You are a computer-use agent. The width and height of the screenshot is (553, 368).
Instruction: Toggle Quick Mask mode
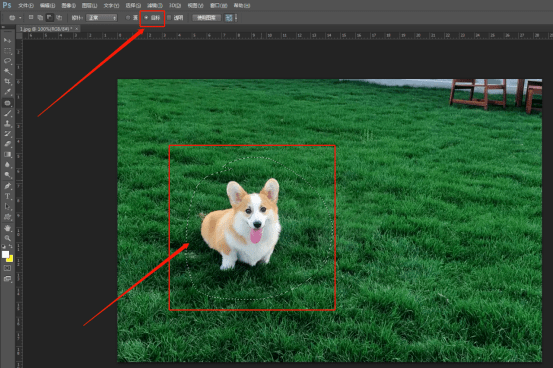[7, 268]
